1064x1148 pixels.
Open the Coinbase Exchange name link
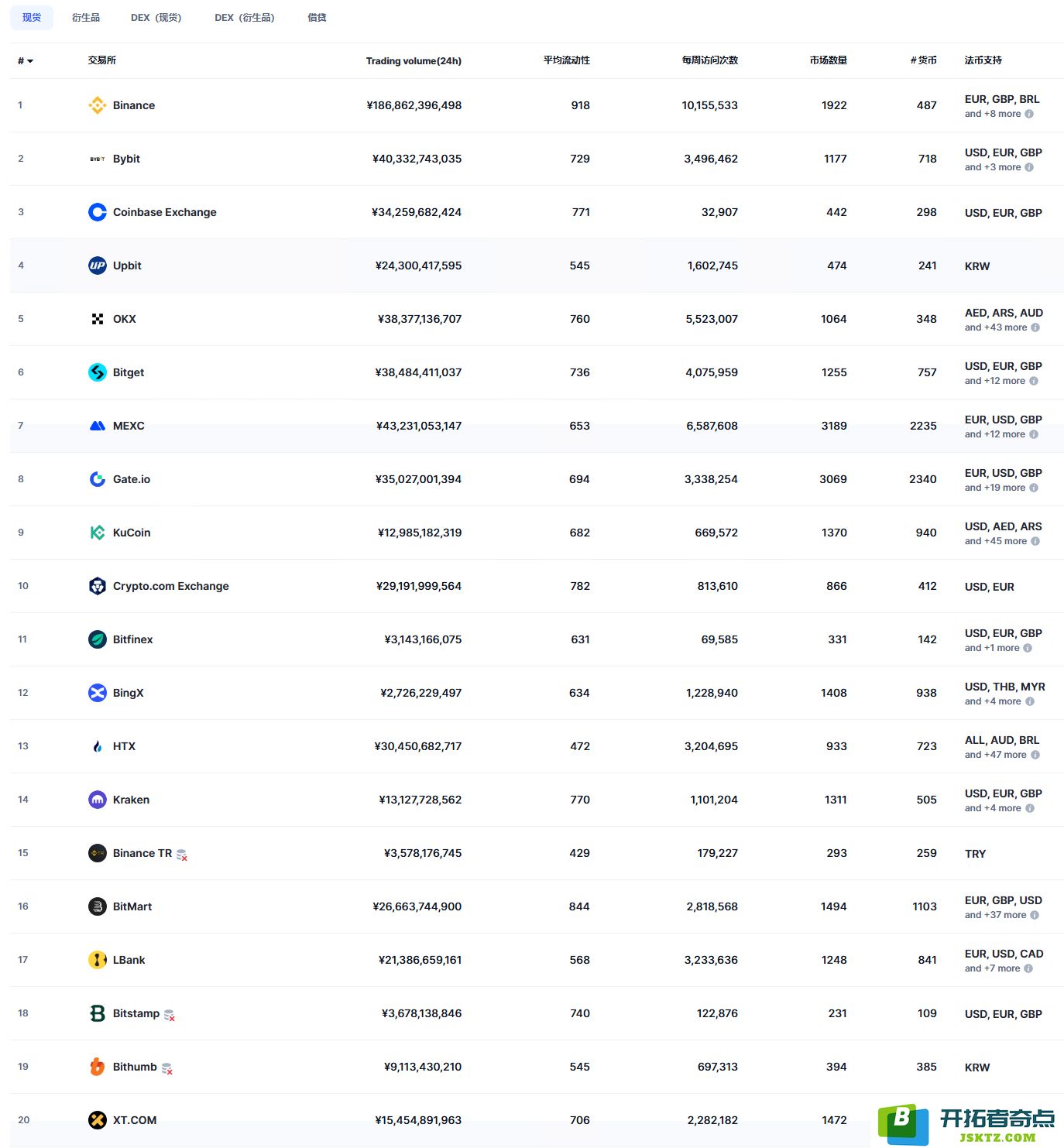[165, 212]
